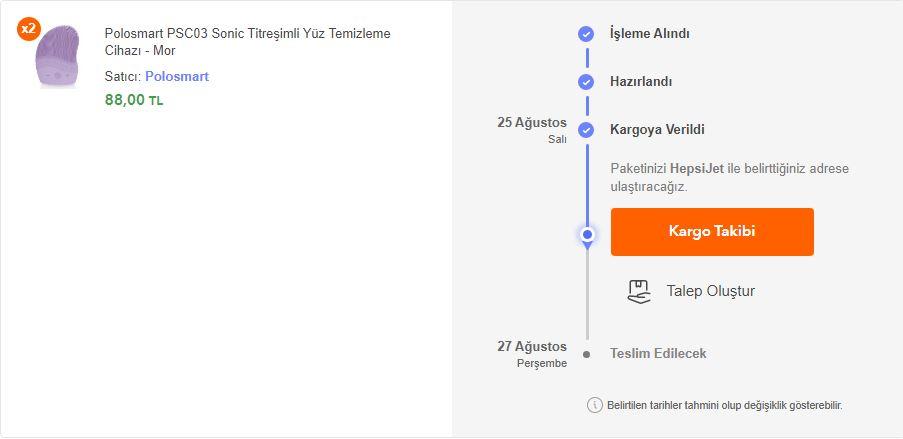Click the 27 Ağustos Perşembe date

point(532,354)
